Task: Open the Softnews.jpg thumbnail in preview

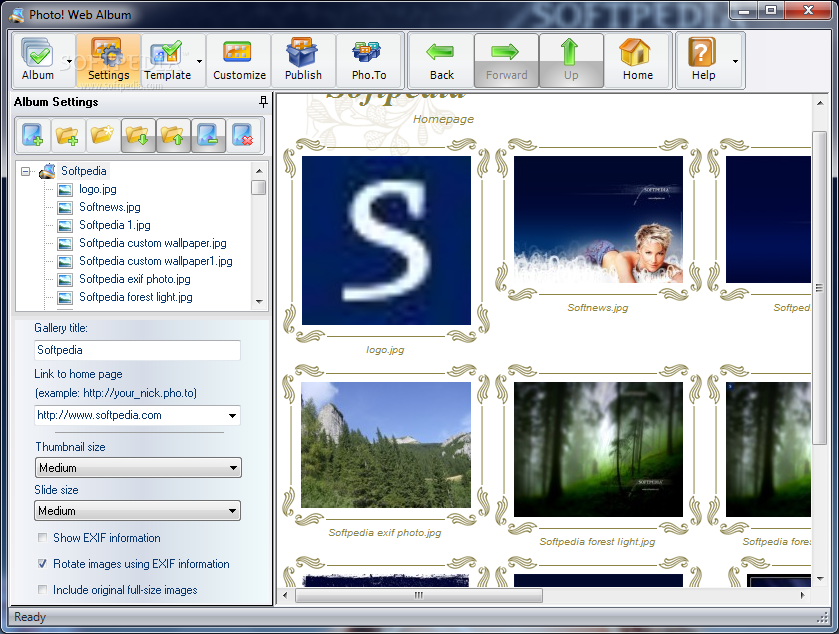Action: pos(598,219)
